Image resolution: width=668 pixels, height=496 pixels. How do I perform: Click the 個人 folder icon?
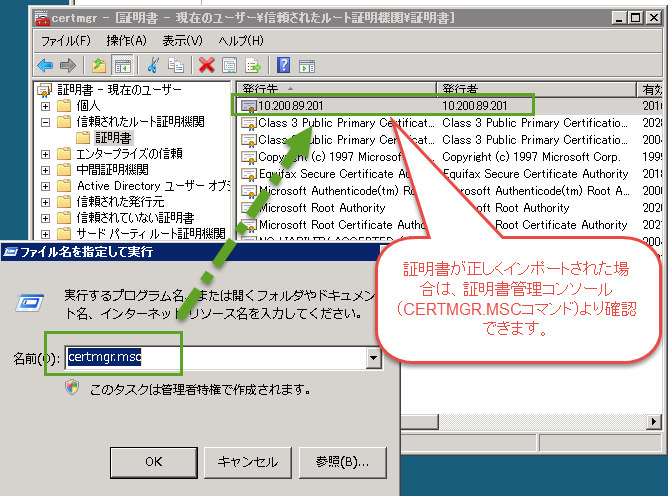(64, 105)
